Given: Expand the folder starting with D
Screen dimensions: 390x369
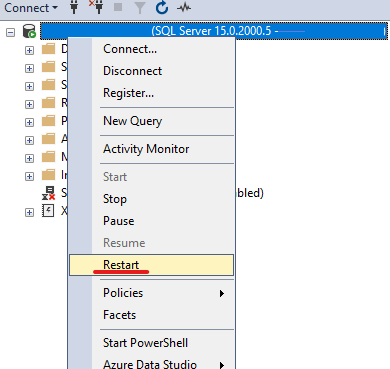Looking at the screenshot, I should [x=29, y=50].
